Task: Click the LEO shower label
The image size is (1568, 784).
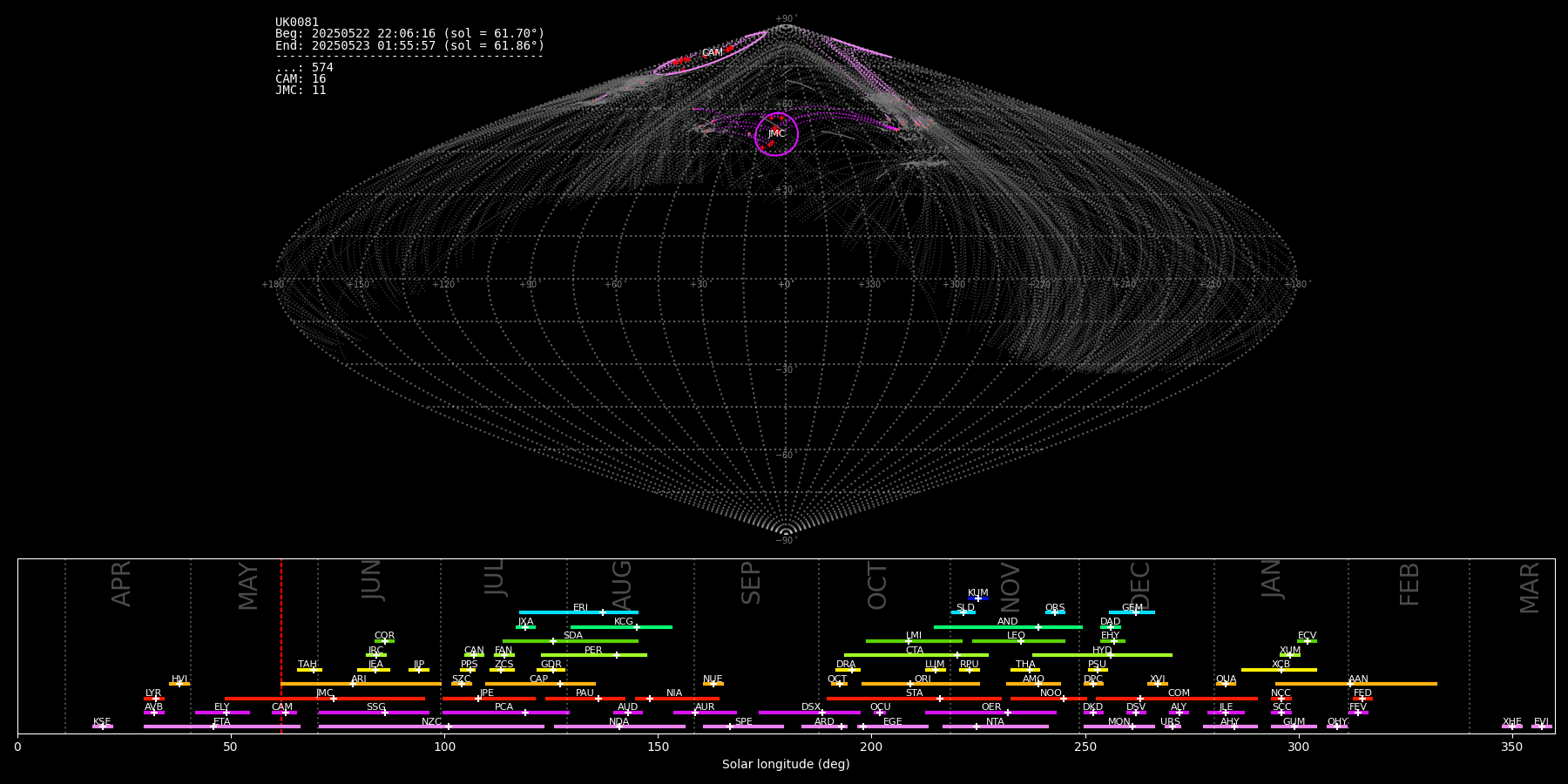Action: click(1017, 636)
